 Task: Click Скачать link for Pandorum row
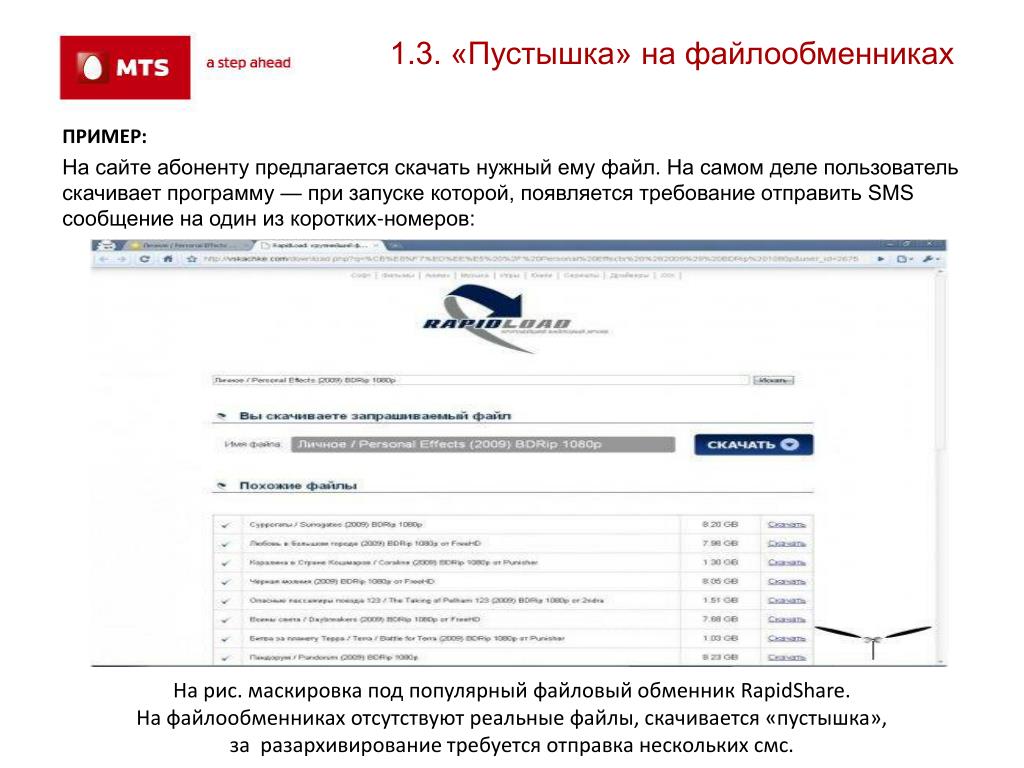coord(786,657)
